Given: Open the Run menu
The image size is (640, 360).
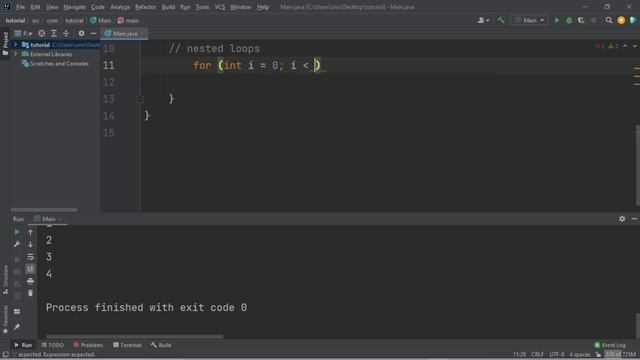Looking at the screenshot, I should click(185, 7).
